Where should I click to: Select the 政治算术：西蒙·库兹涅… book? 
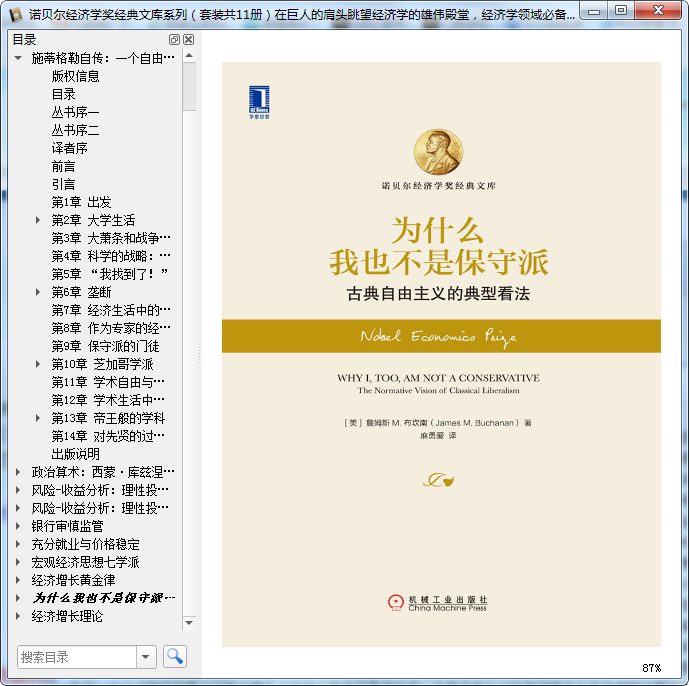[x=103, y=472]
